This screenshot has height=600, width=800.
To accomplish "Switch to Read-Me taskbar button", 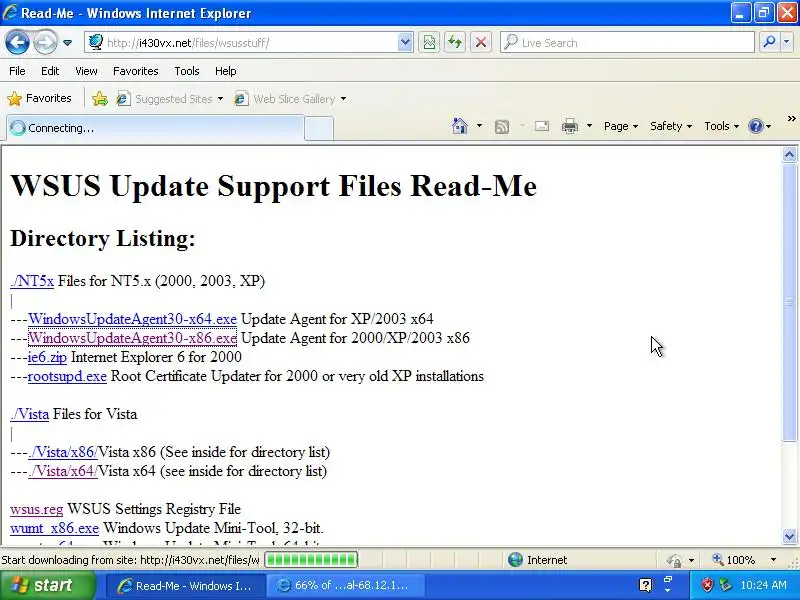I will 186,586.
